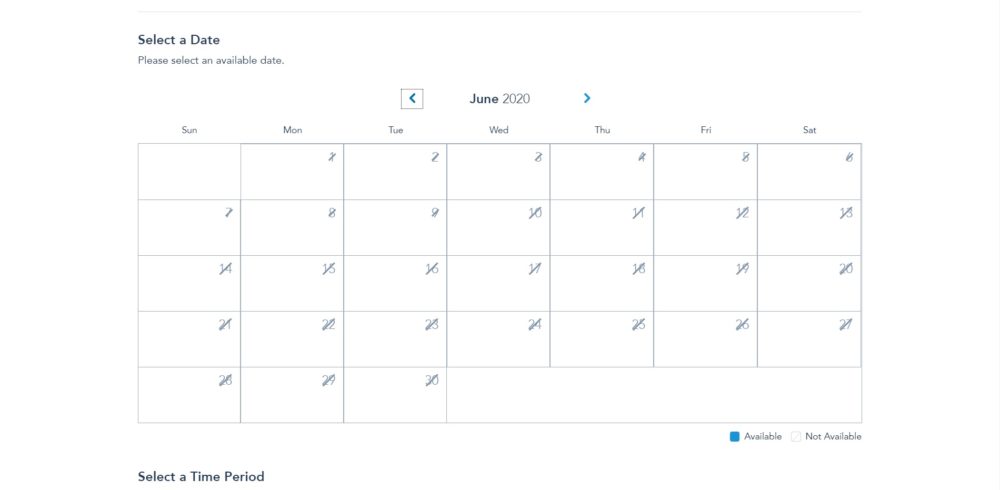Pick June 10 in the Wednesday column
This screenshot has height=490, width=1000.
click(499, 228)
